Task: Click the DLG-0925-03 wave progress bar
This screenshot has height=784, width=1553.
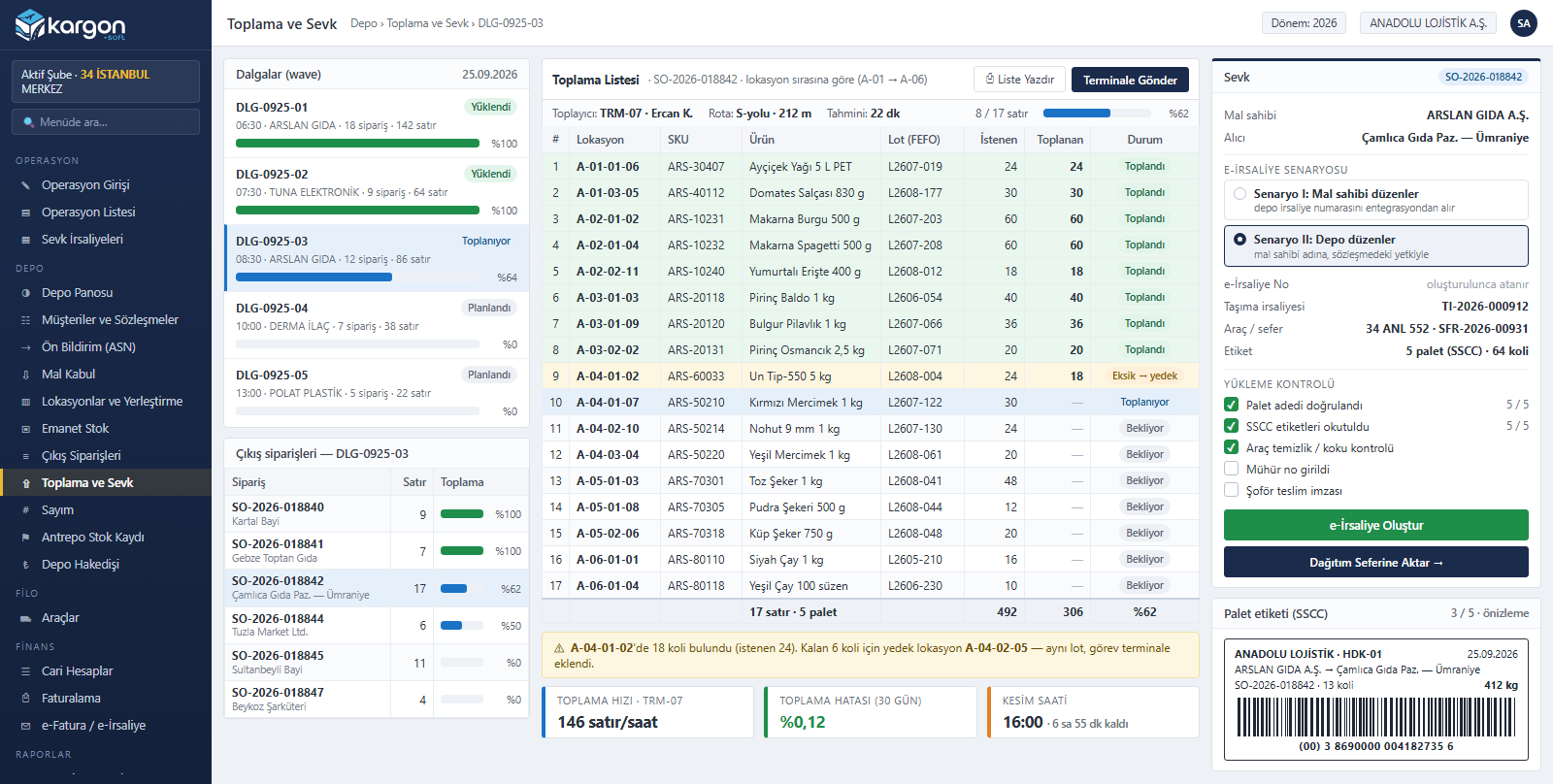Action: 357,278
